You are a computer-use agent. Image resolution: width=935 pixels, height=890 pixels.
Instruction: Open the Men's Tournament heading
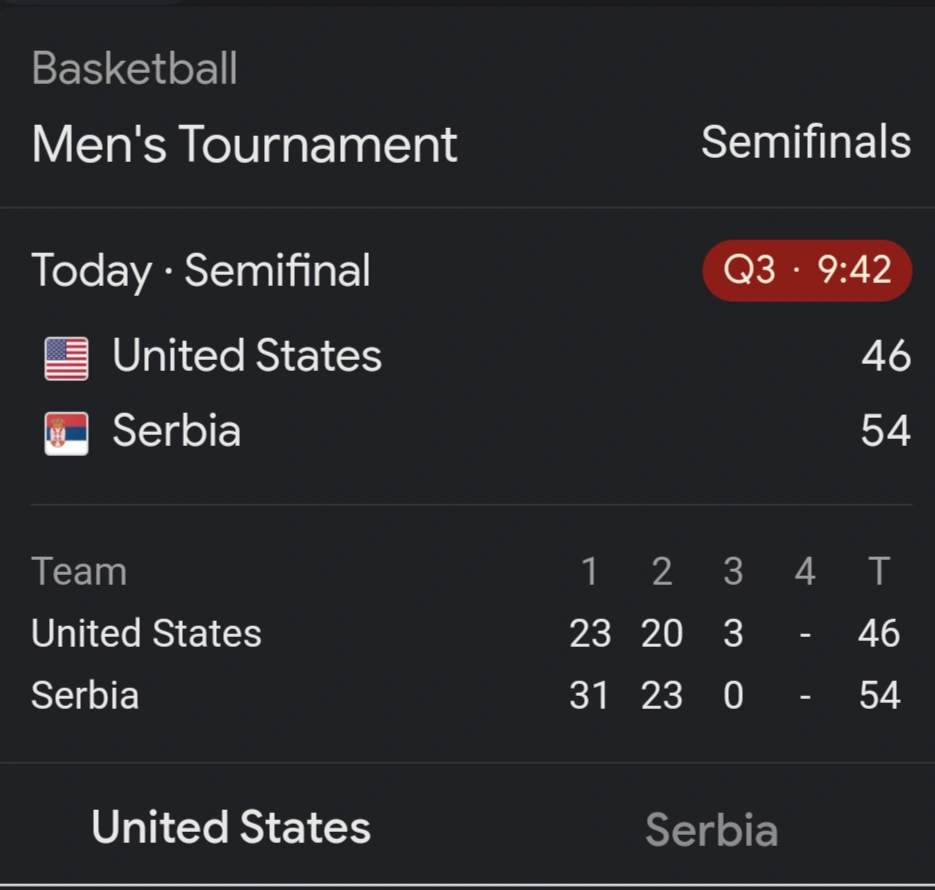[244, 144]
